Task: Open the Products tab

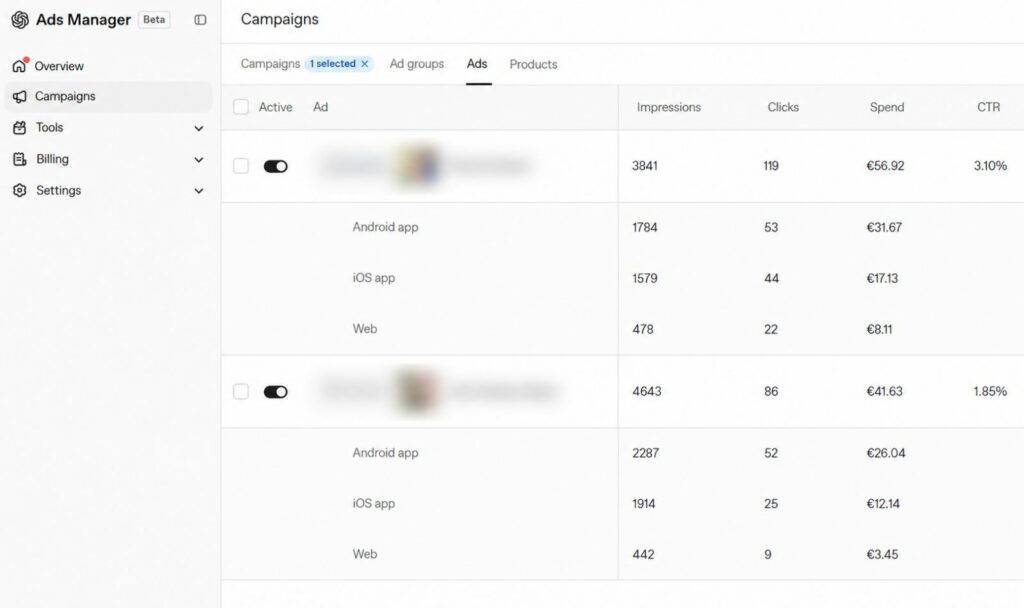Action: tap(534, 64)
